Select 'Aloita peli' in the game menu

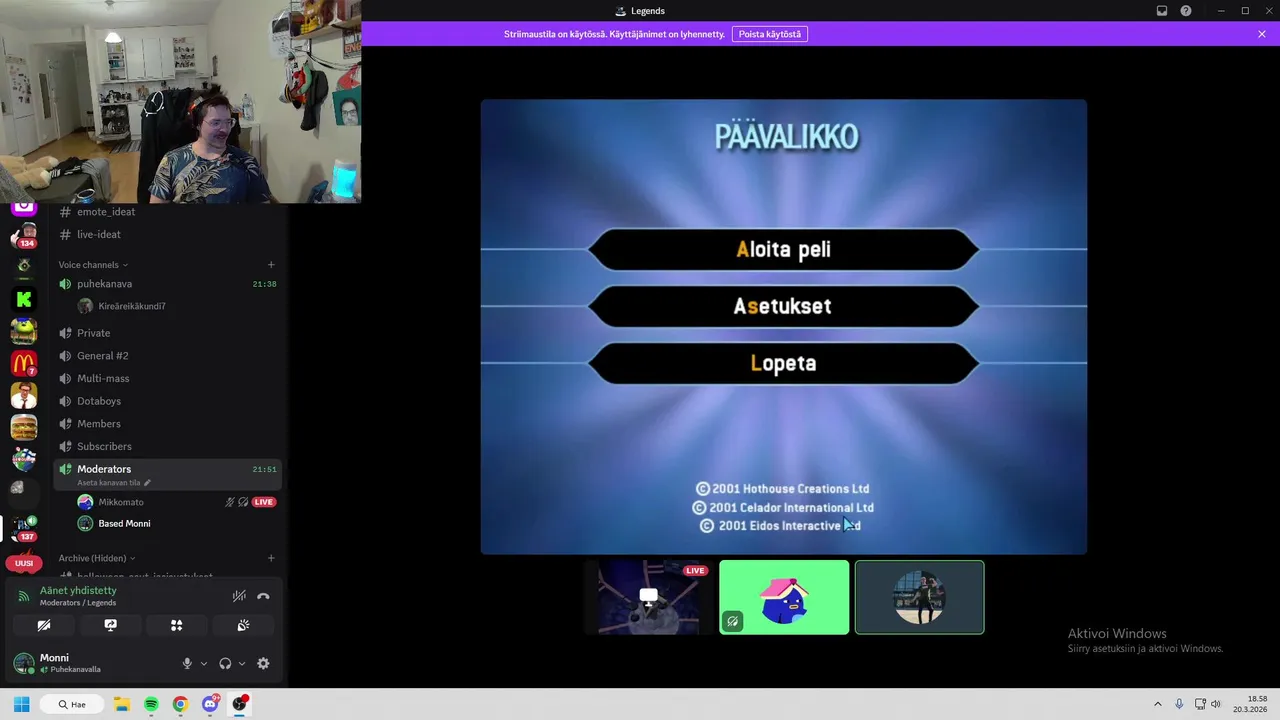[x=783, y=249]
